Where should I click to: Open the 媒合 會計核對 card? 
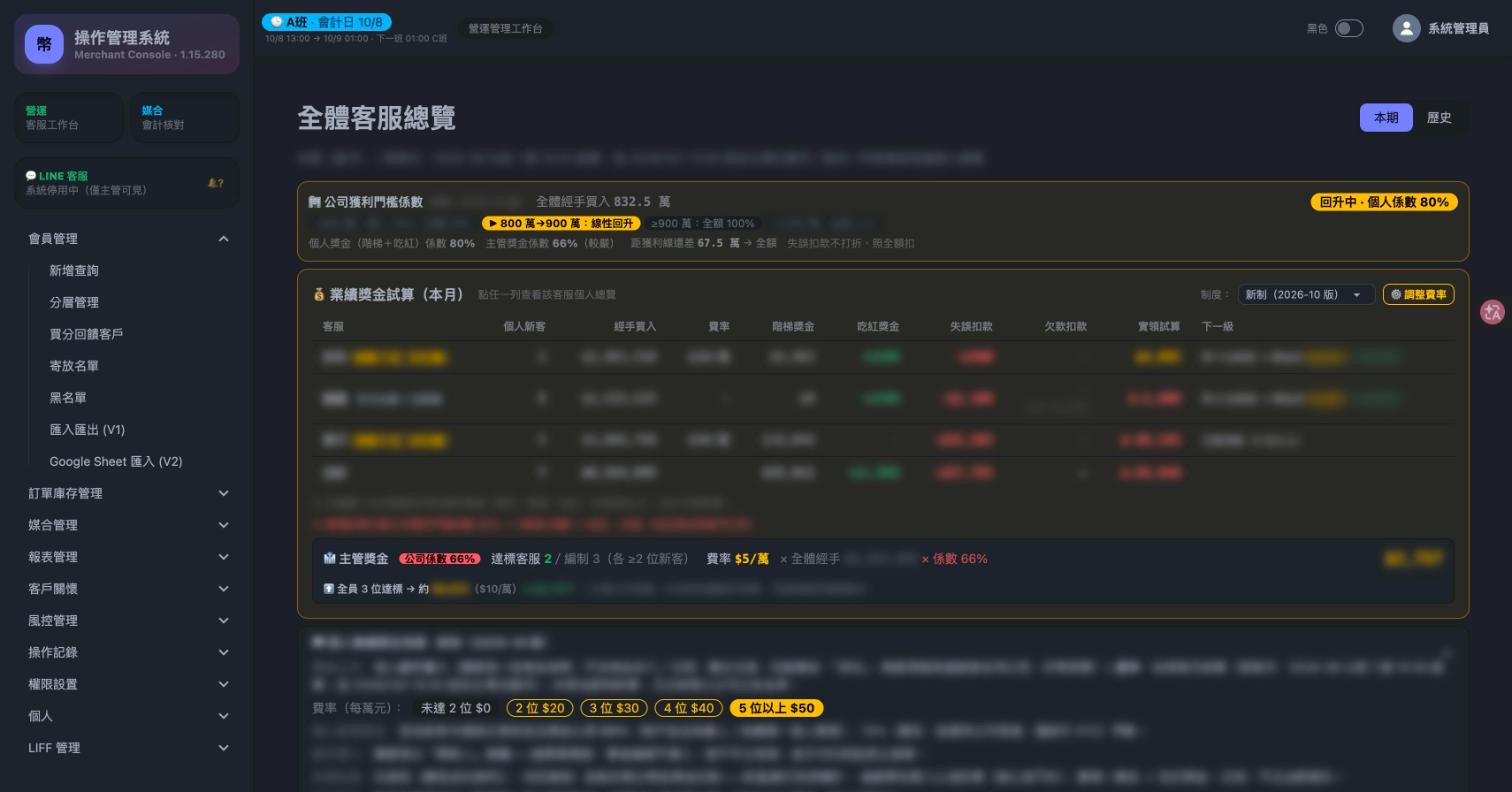[x=184, y=118]
